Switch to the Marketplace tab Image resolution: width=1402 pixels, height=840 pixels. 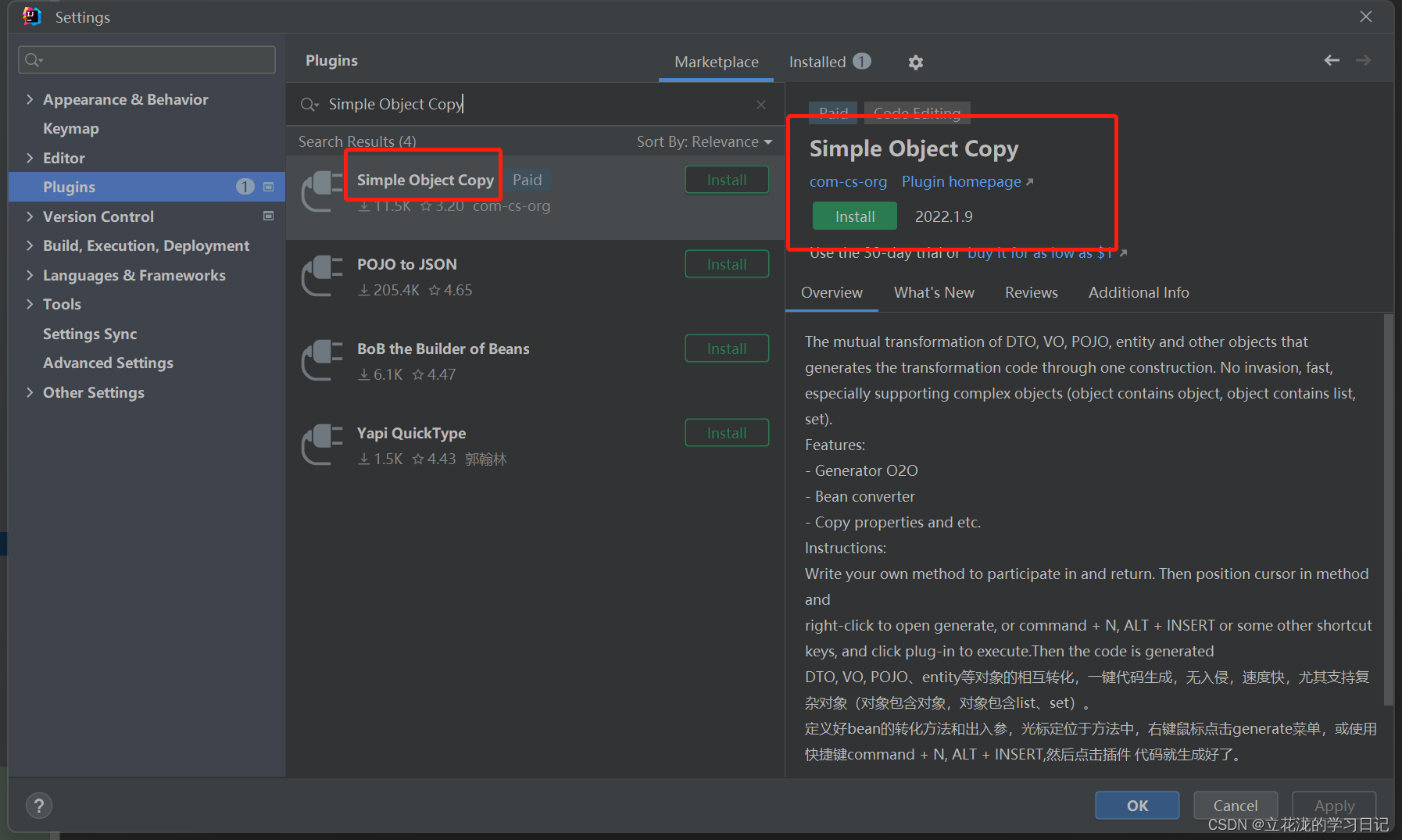717,62
